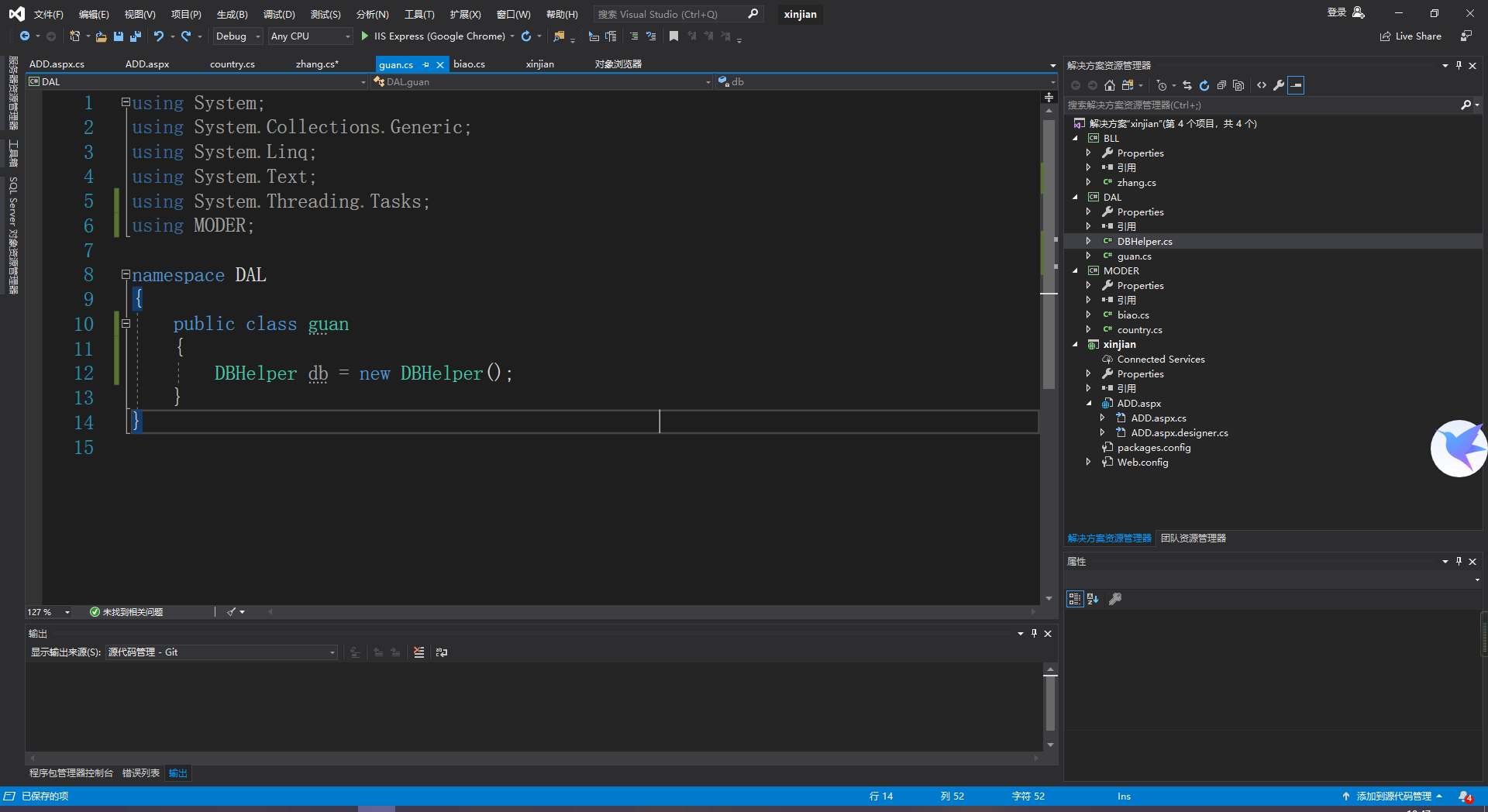Click Home icon in Solution Explorer toolbar
Viewport: 1488px width, 812px height.
point(1110,85)
